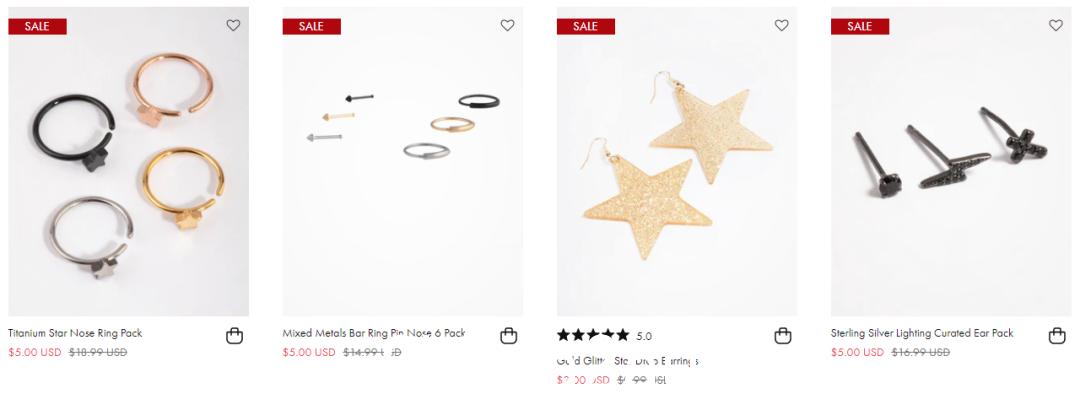This screenshot has height=394, width=1080.
Task: Add Mixed Metals Nose 6 Pack to bag
Action: pos(508,336)
